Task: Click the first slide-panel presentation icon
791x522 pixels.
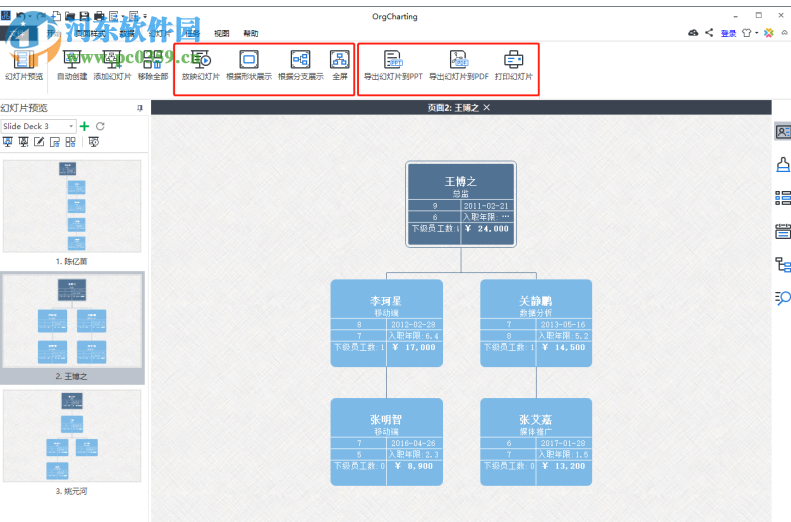Action: [8, 142]
